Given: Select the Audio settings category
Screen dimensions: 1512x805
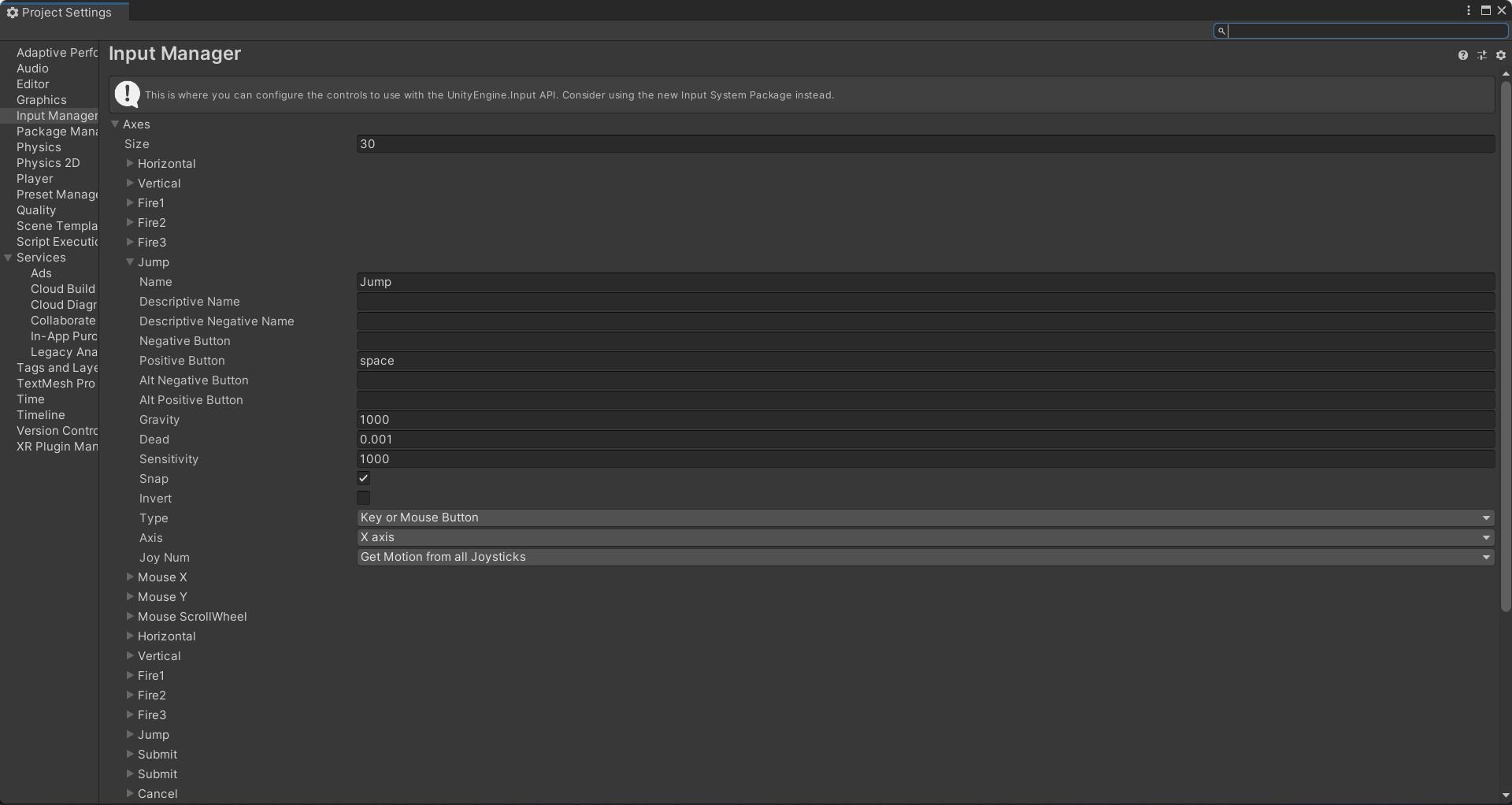Looking at the screenshot, I should 32,69.
